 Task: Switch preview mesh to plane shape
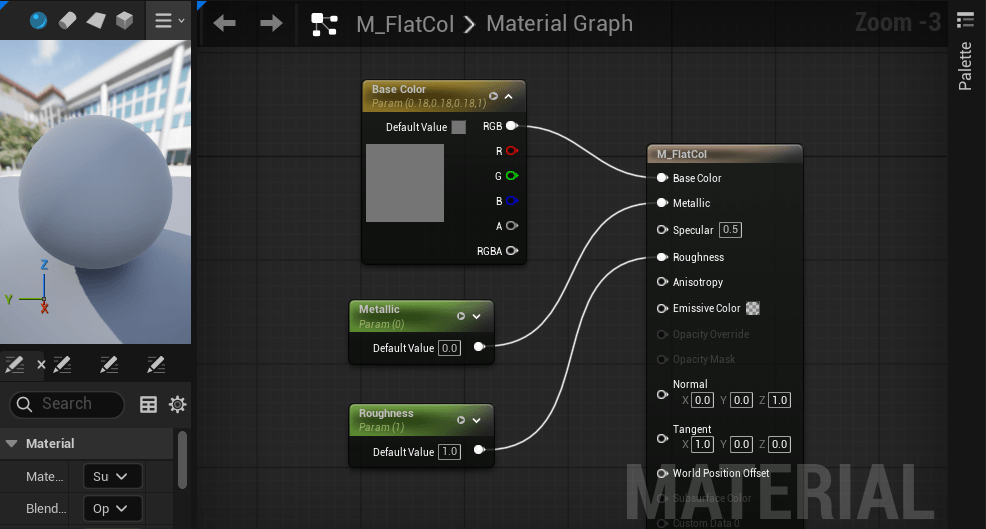pyautogui.click(x=96, y=20)
